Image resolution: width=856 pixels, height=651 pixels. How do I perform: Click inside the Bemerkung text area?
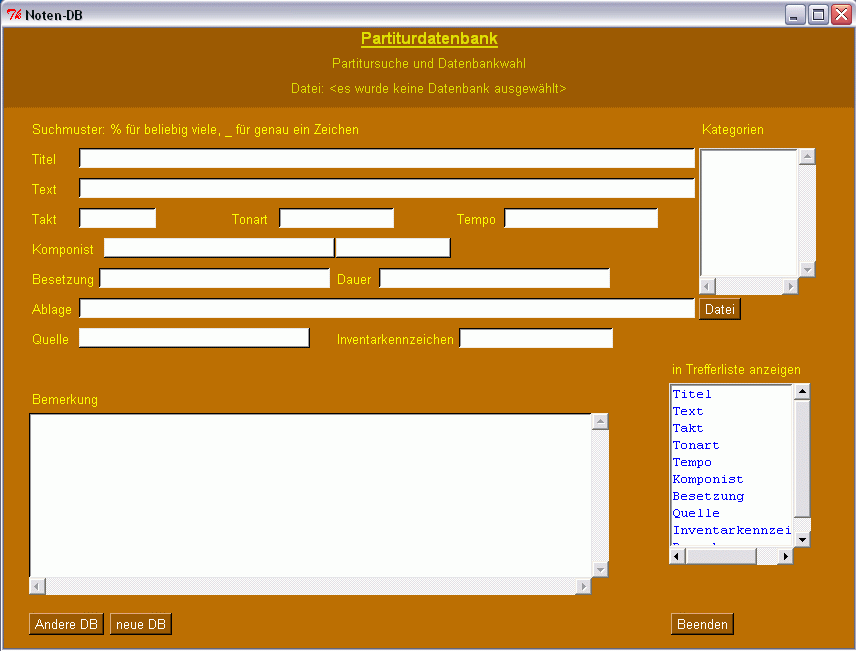(x=310, y=495)
